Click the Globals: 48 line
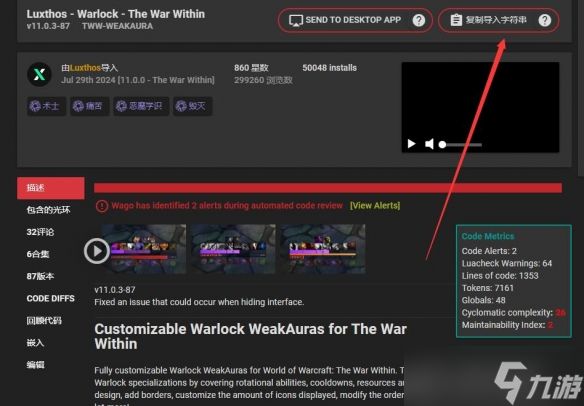Screen dimensions: 584x406 tap(483, 300)
